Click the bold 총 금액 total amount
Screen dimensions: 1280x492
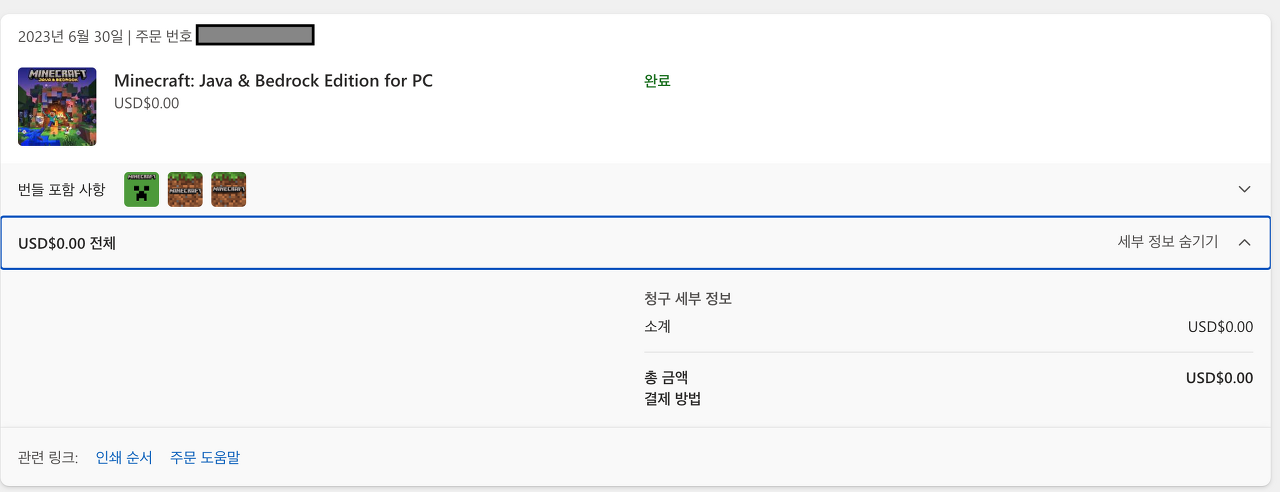(1219, 378)
